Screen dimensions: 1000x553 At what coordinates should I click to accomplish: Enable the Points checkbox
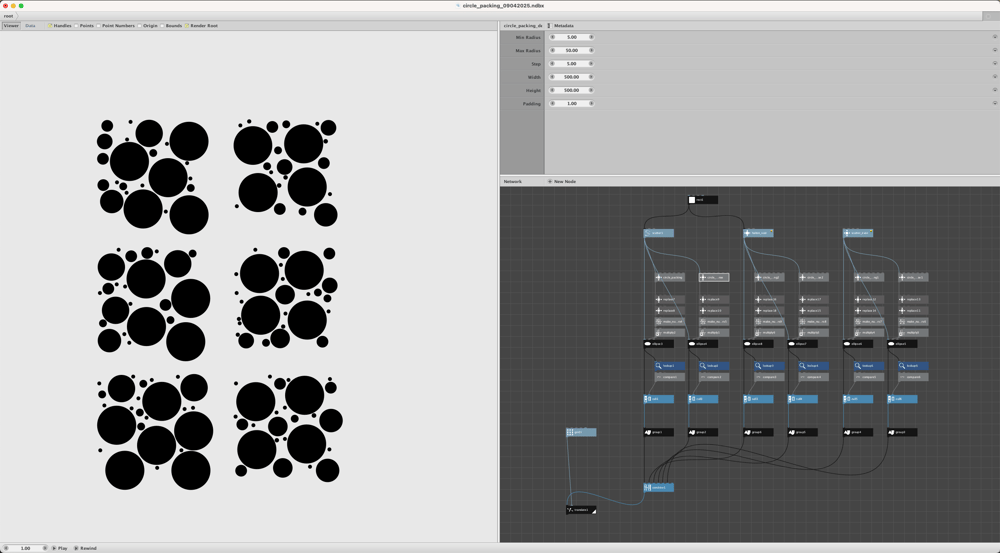pos(76,26)
